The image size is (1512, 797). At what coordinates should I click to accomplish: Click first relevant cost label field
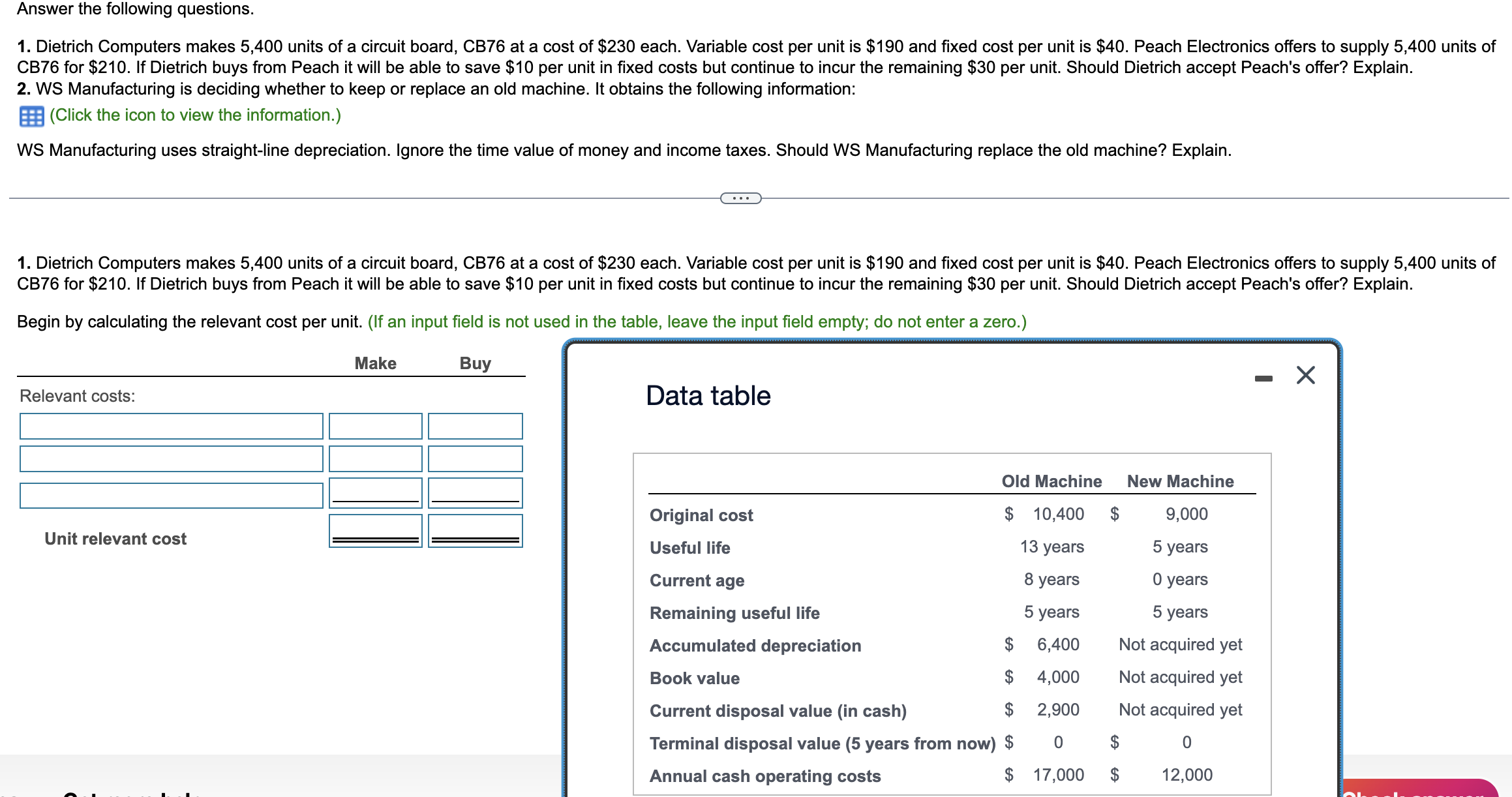171,427
